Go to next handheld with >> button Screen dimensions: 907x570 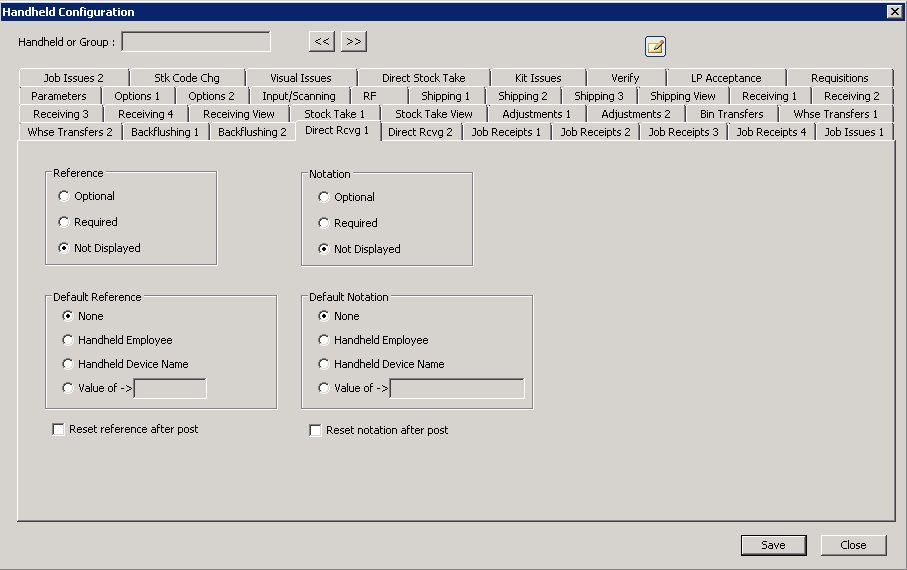[354, 41]
